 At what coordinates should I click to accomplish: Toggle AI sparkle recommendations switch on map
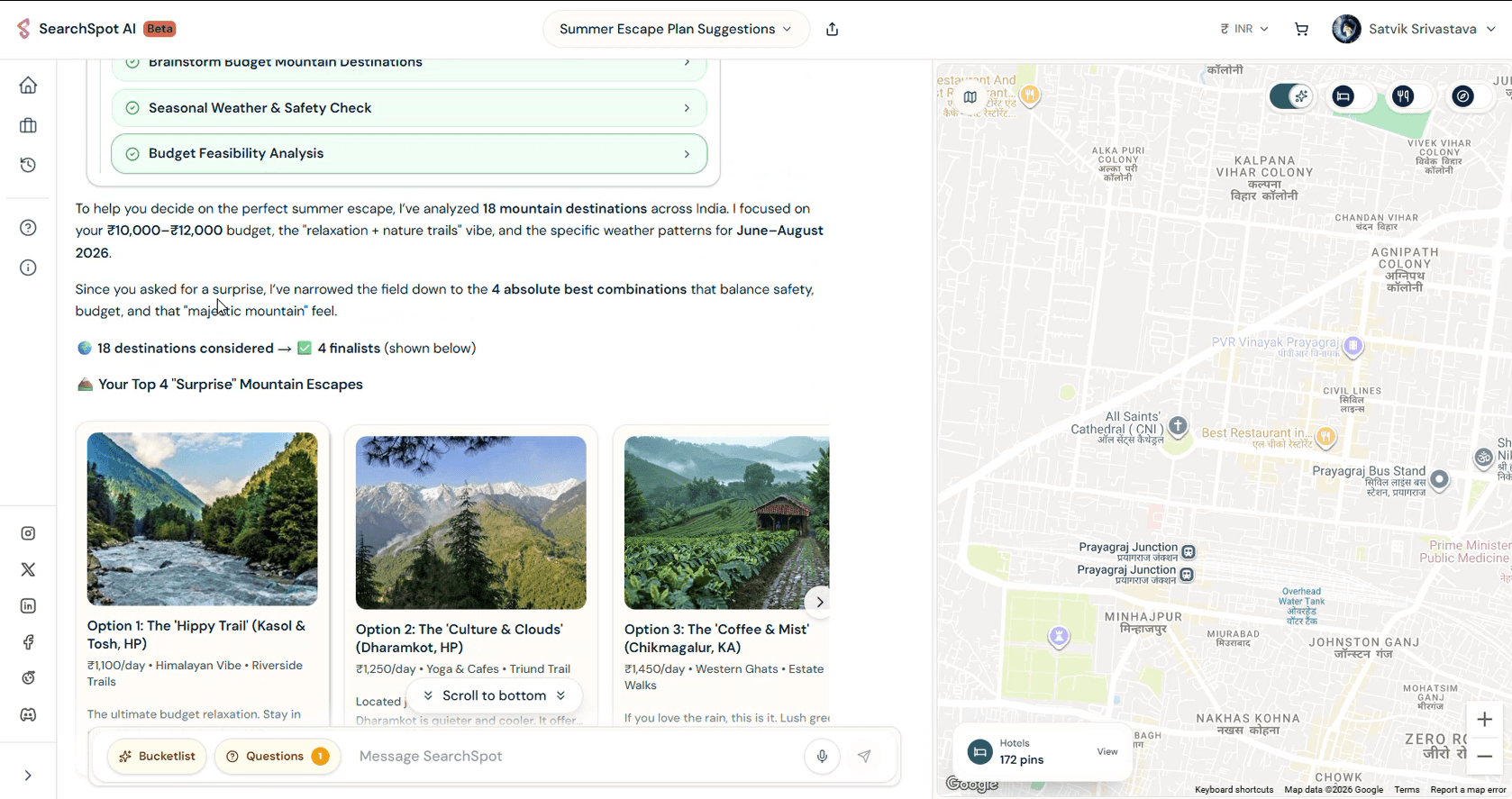click(1290, 96)
